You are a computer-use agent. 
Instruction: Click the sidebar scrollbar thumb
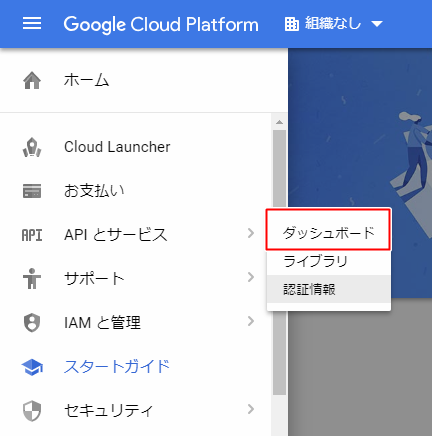tap(279, 263)
